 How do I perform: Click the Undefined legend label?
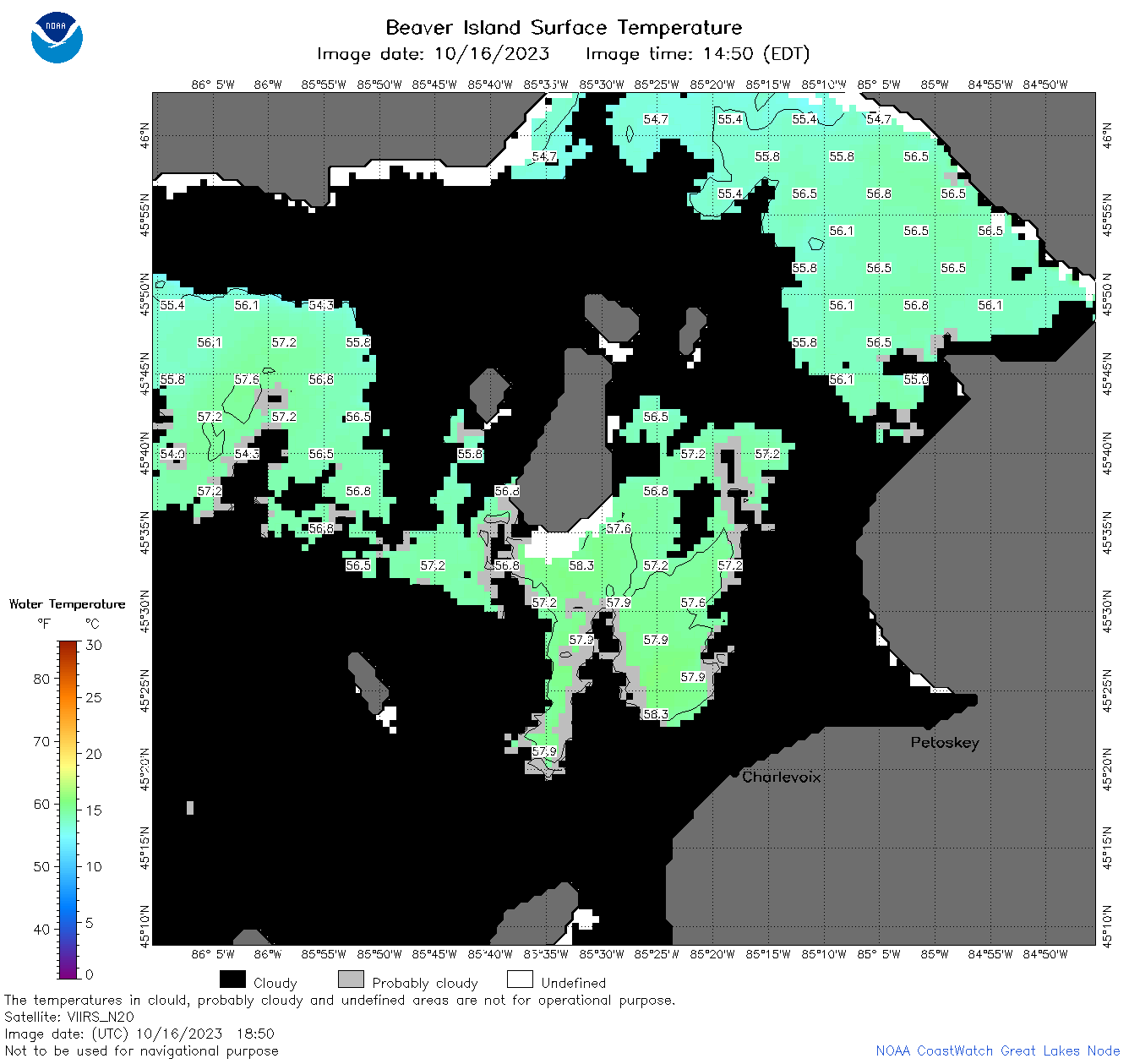[574, 983]
